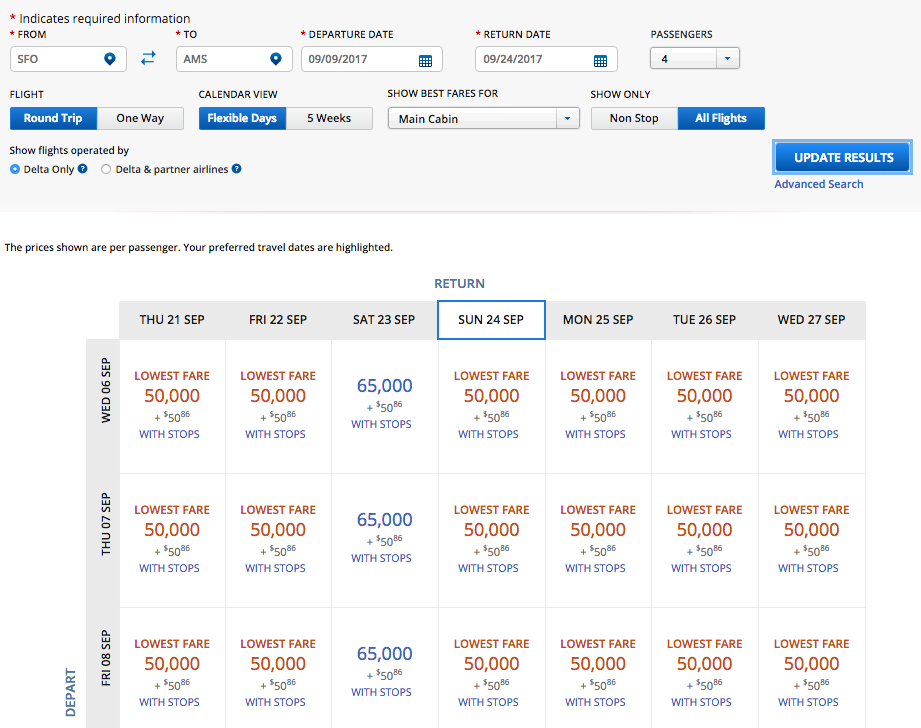Open the departure date calendar icon
The image size is (921, 728).
coord(425,60)
